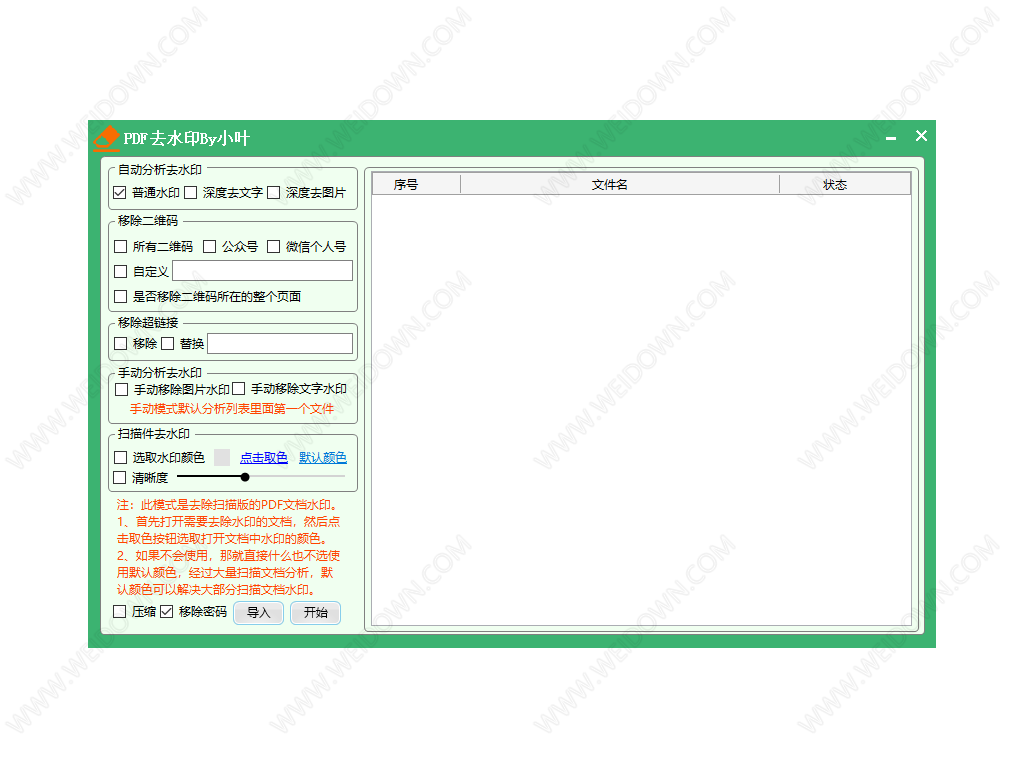Click the gray watermark color swatch
Screen dimensions: 1024x768
[222, 457]
